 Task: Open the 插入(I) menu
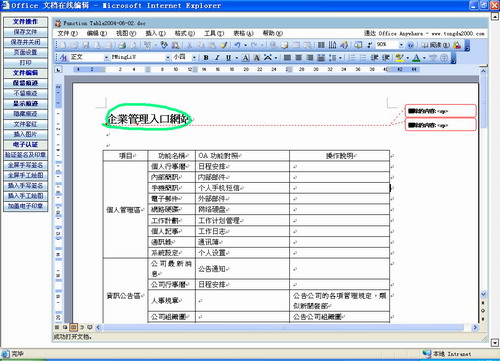pyautogui.click(x=155, y=33)
